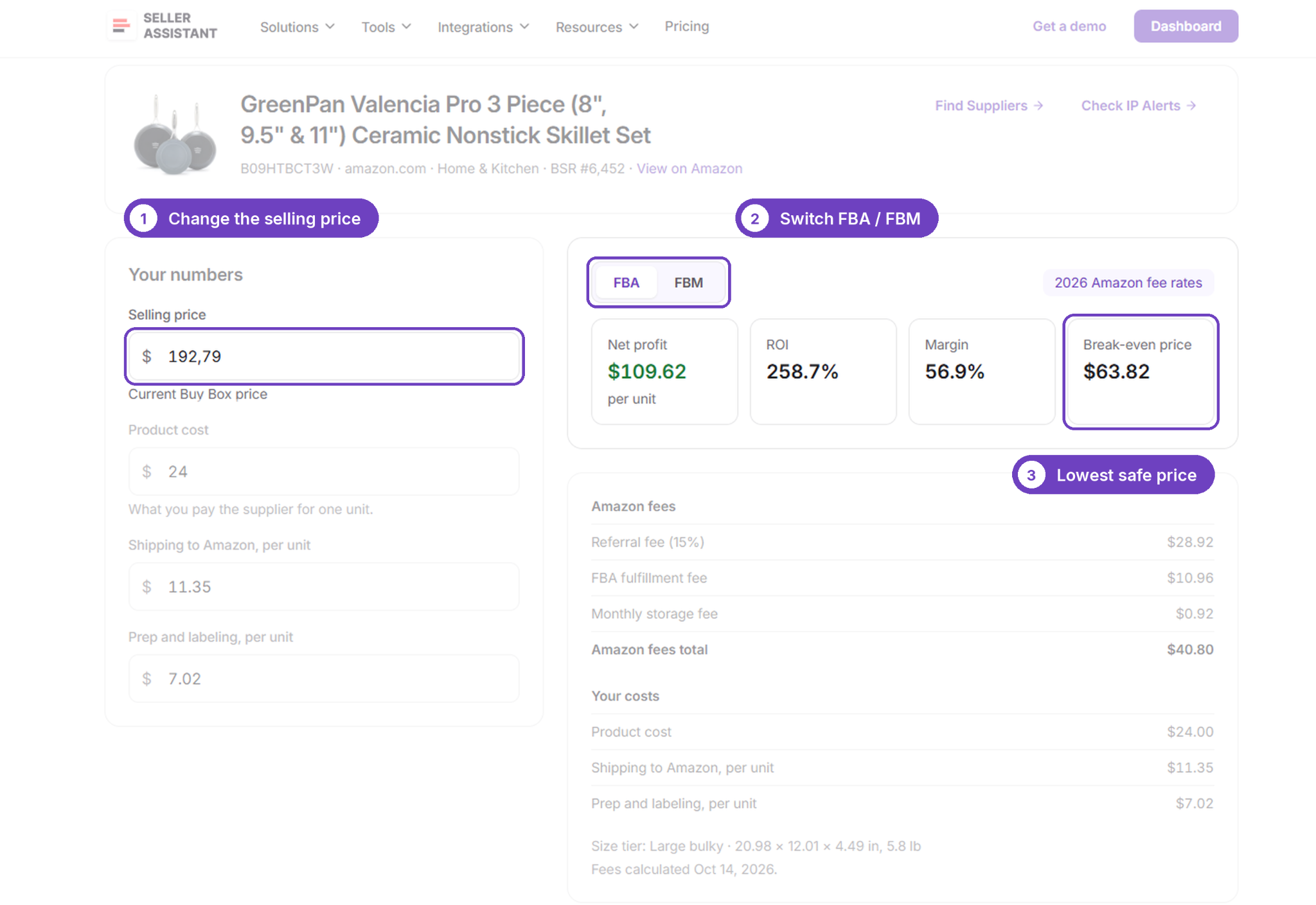
Task: Expand the Resources dropdown menu
Action: 597,27
